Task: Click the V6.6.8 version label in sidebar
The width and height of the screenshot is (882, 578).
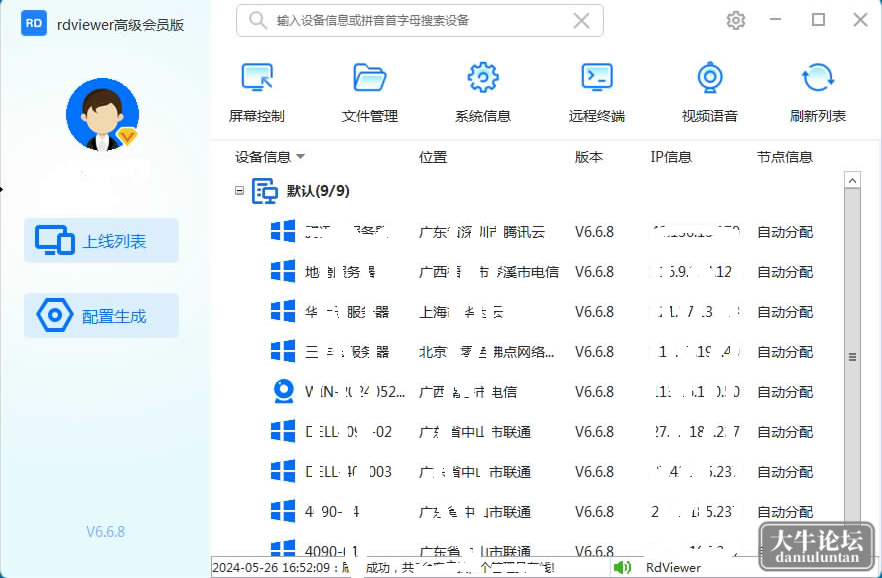Action: 105,531
